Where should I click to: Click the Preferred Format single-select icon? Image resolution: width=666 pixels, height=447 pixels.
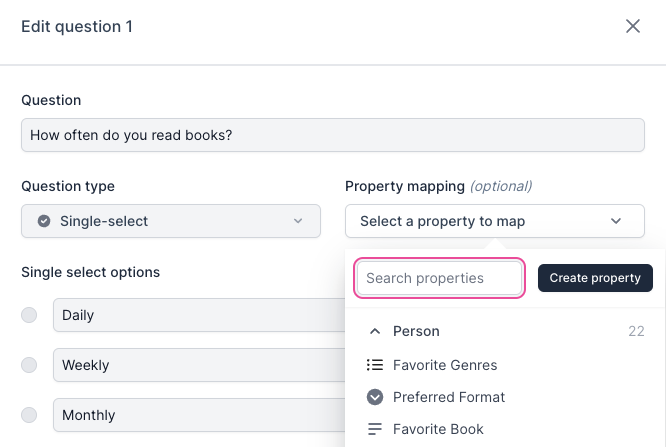pyautogui.click(x=375, y=397)
